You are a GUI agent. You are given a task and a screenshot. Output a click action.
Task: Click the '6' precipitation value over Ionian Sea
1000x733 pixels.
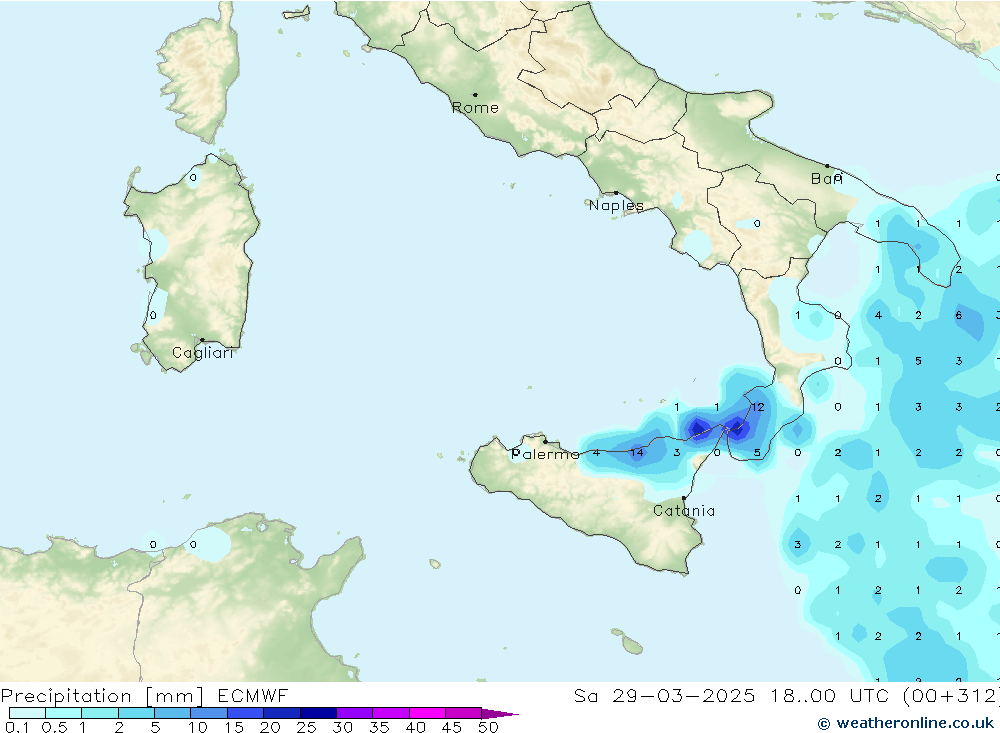point(959,315)
